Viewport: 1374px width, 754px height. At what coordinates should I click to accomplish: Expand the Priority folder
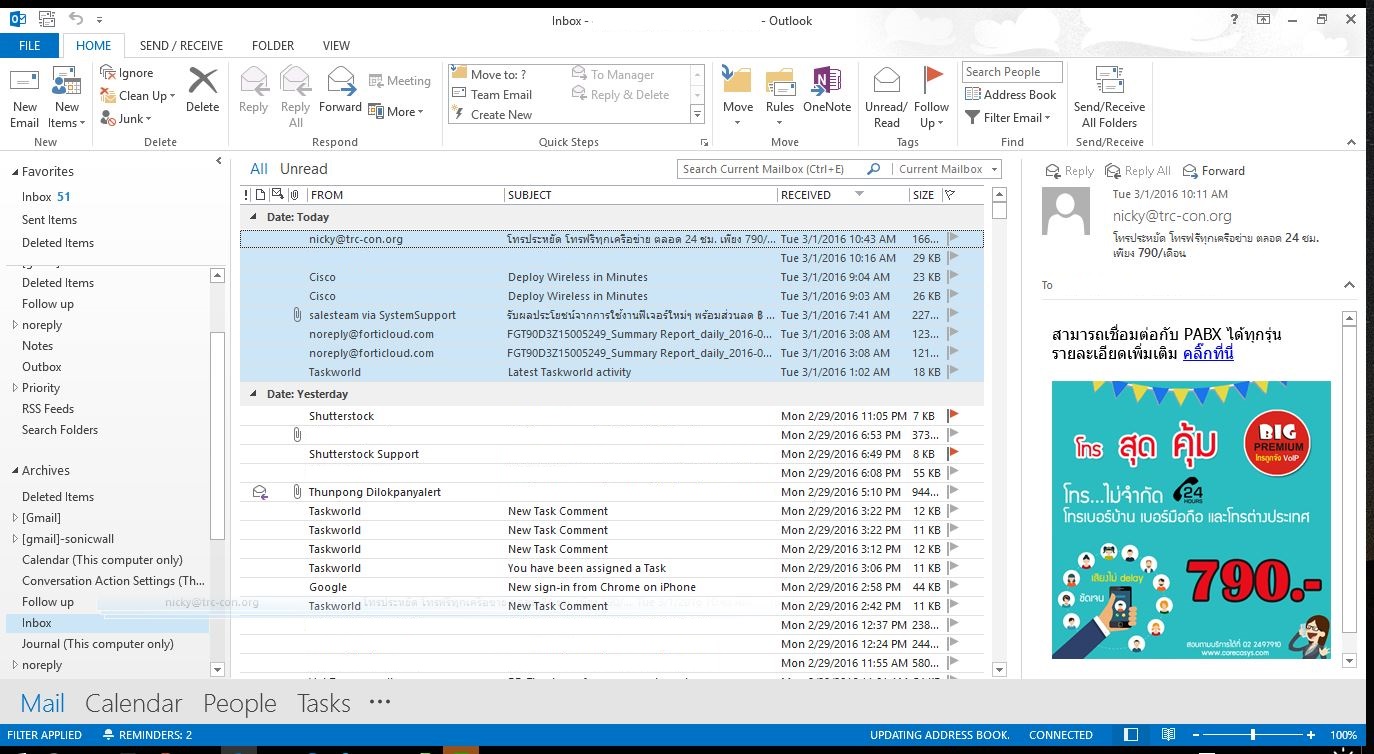tap(14, 388)
